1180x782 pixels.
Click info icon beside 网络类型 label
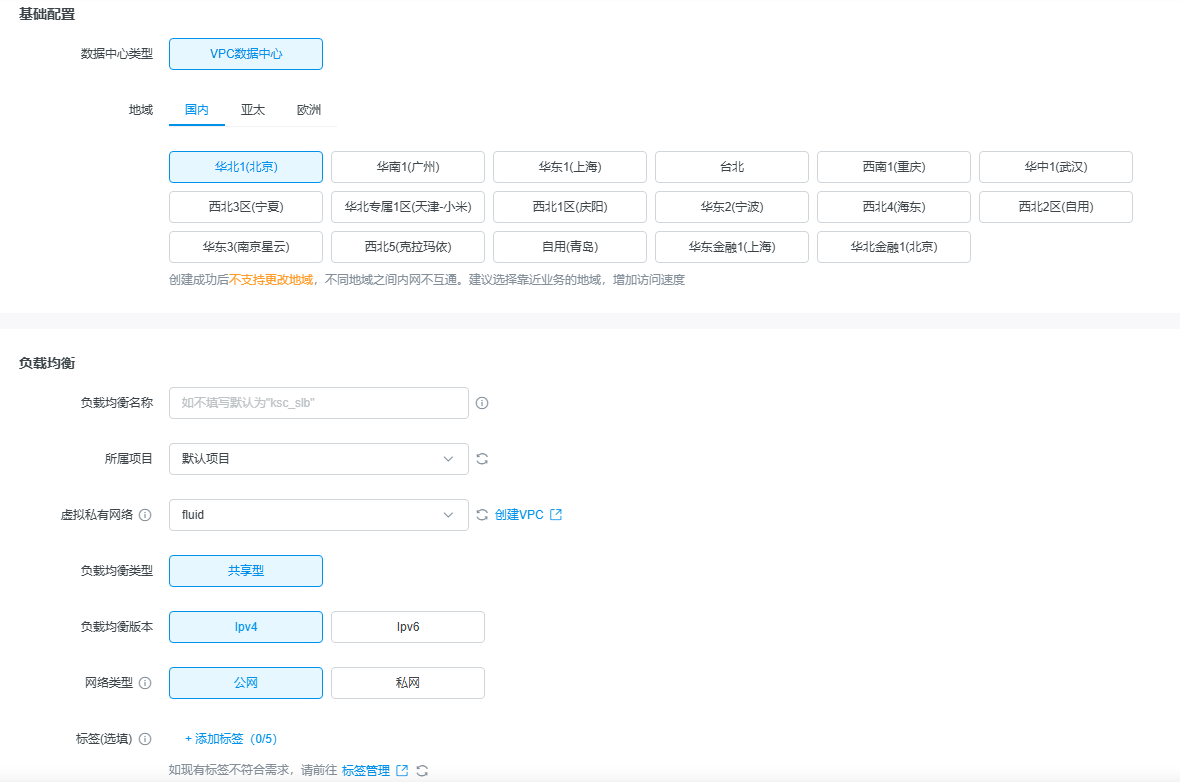(x=145, y=683)
